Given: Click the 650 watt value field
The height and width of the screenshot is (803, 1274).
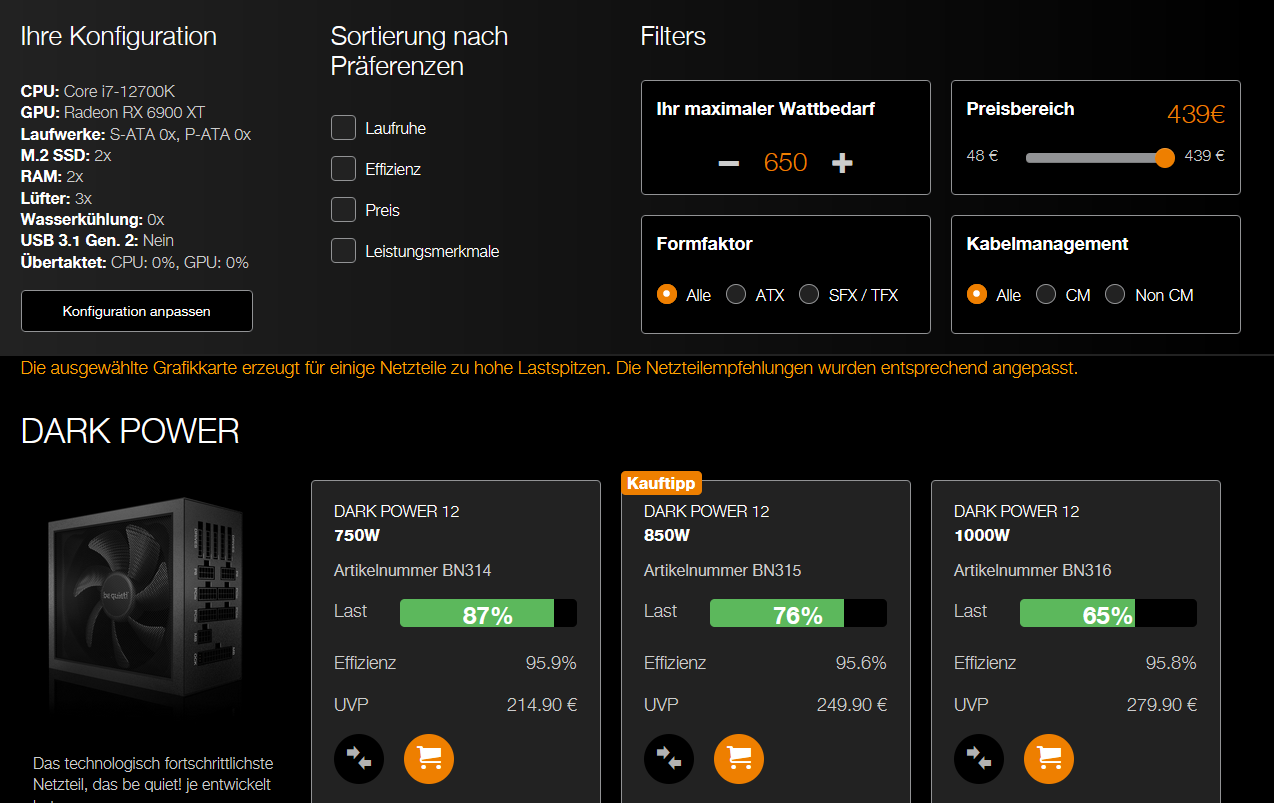Looking at the screenshot, I should (786, 163).
